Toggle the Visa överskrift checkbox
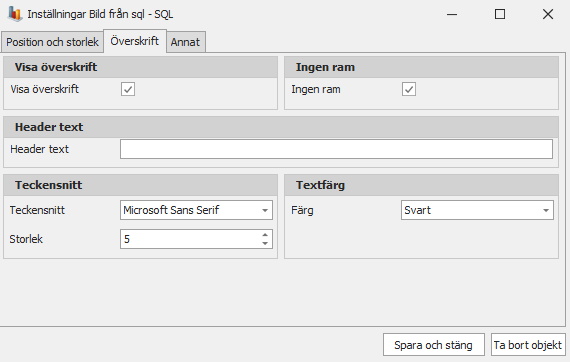 click(128, 89)
